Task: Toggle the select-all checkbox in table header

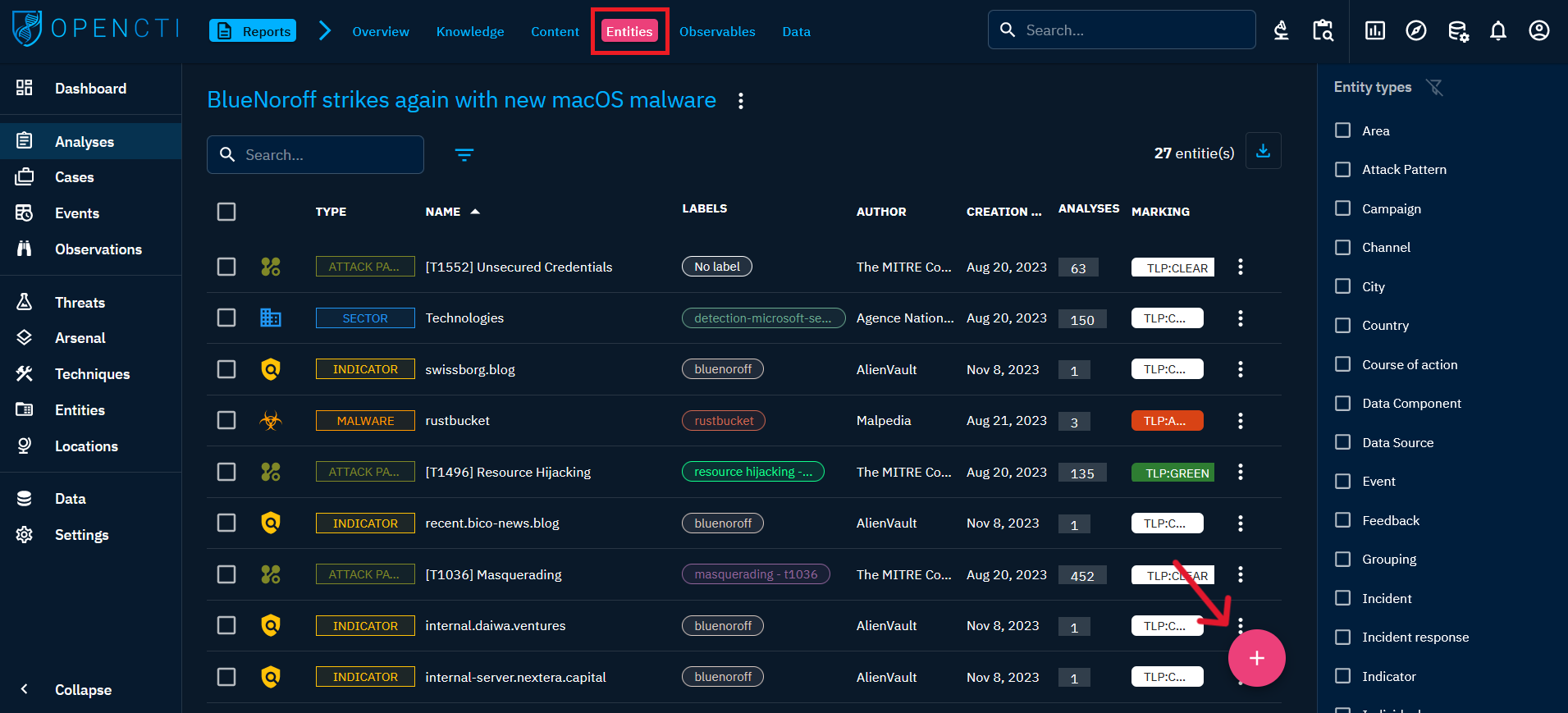Action: [x=226, y=212]
